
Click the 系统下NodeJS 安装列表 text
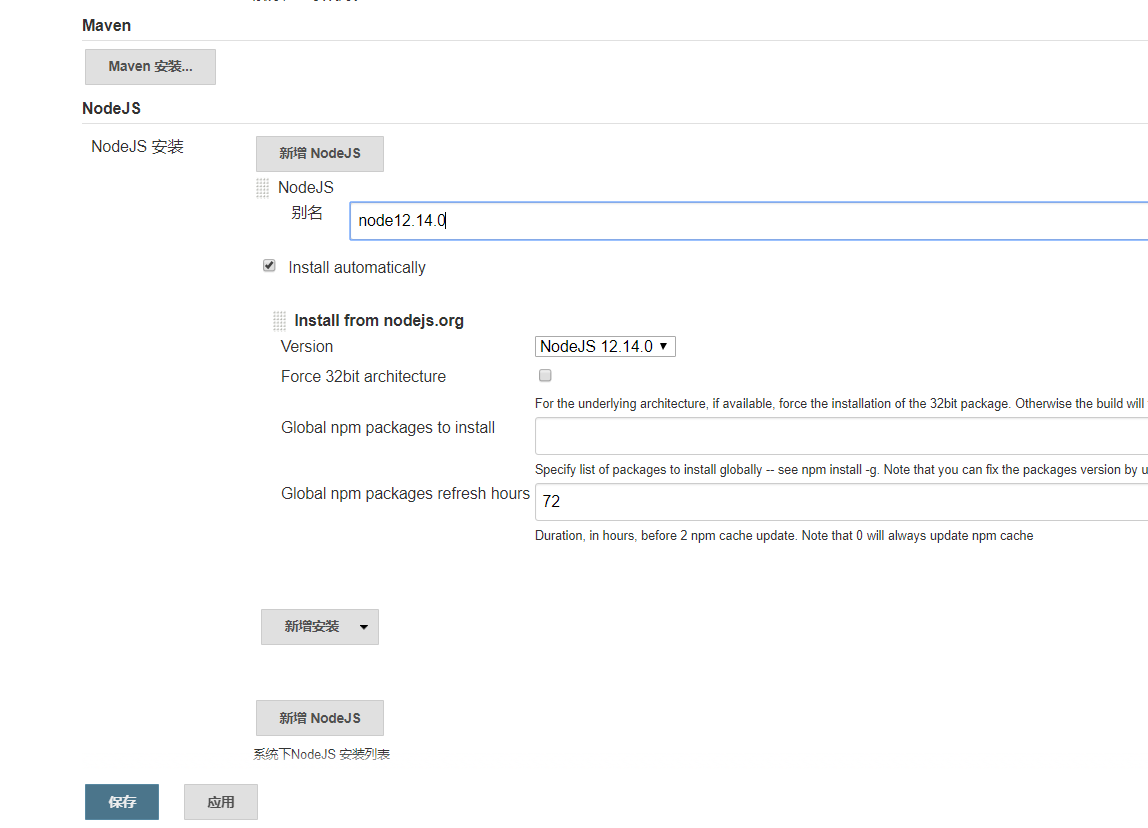321,754
